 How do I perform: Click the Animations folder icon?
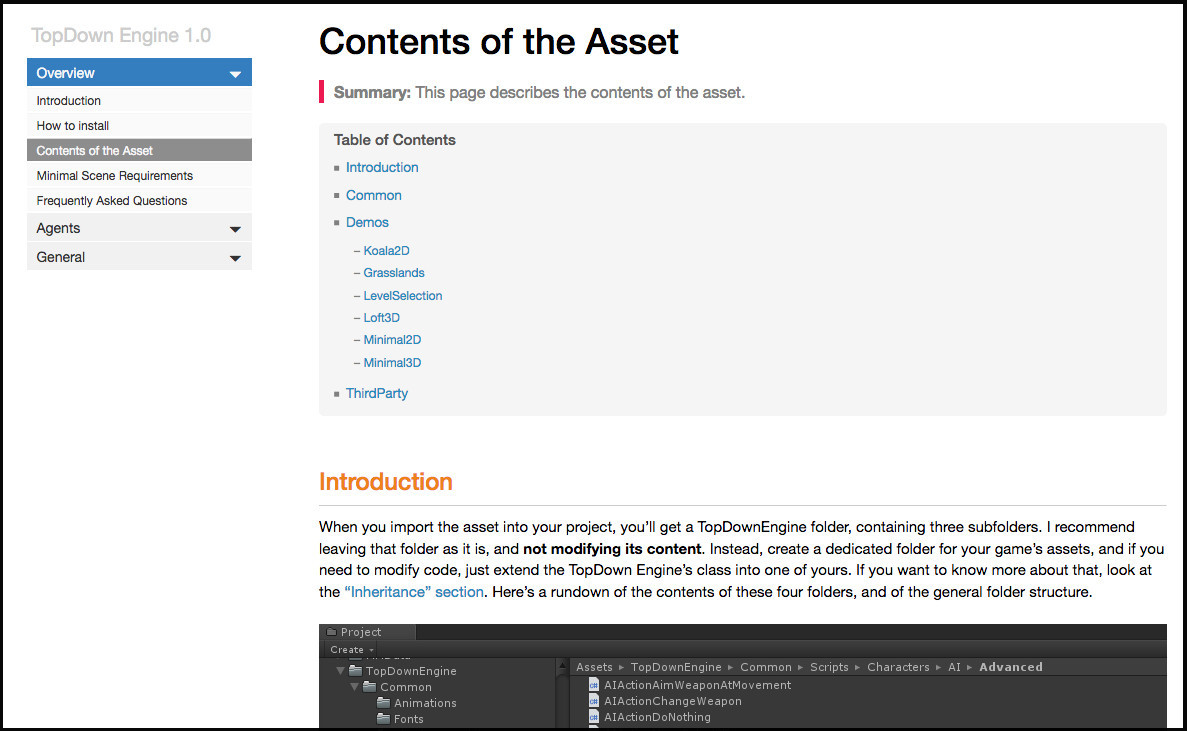click(384, 703)
